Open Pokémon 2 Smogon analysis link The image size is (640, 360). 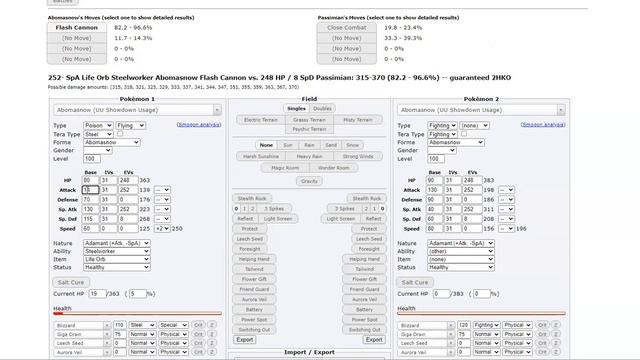(x=543, y=124)
